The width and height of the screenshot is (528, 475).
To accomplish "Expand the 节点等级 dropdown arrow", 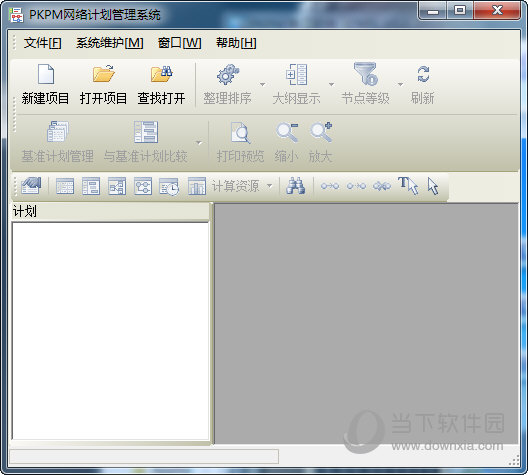I will point(400,84).
